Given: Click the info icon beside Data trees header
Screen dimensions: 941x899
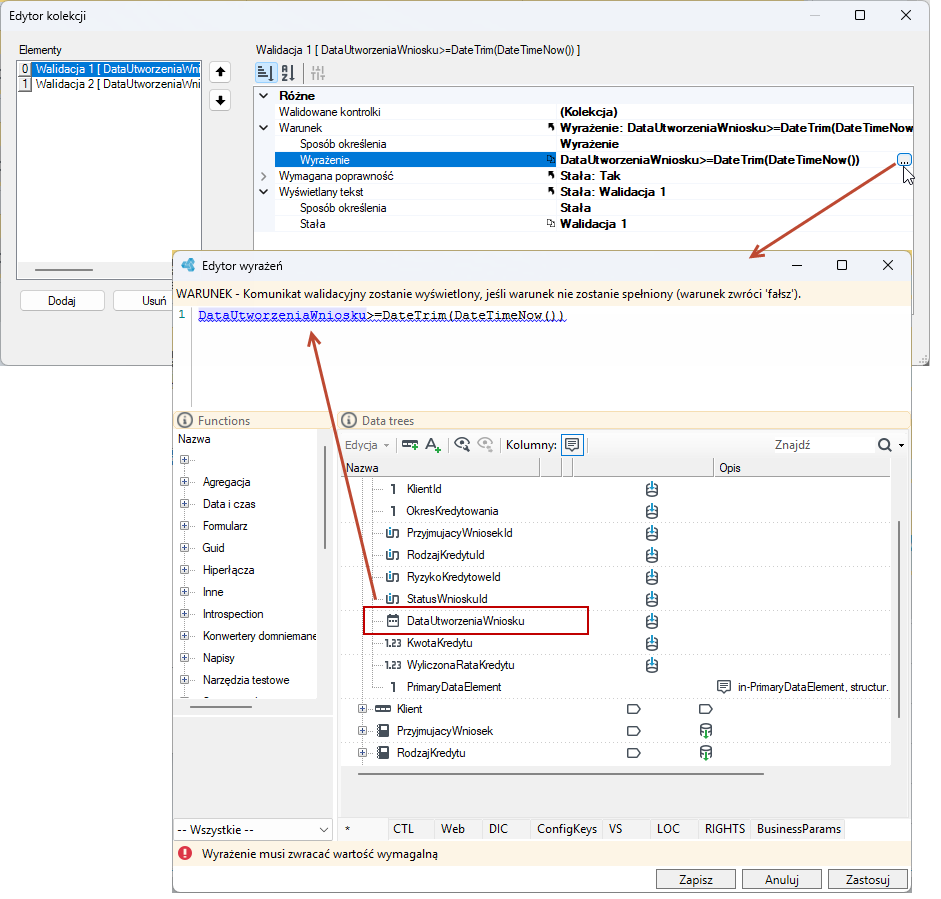Looking at the screenshot, I should tap(349, 420).
